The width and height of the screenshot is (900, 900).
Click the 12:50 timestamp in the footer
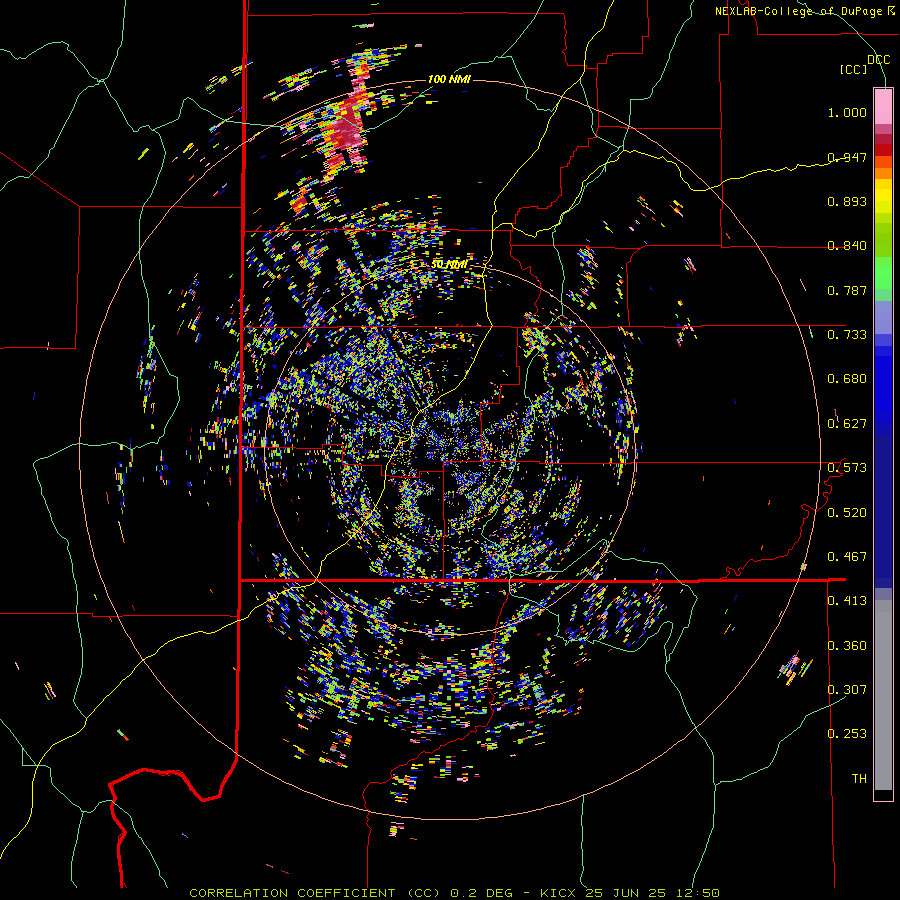pyautogui.click(x=697, y=893)
